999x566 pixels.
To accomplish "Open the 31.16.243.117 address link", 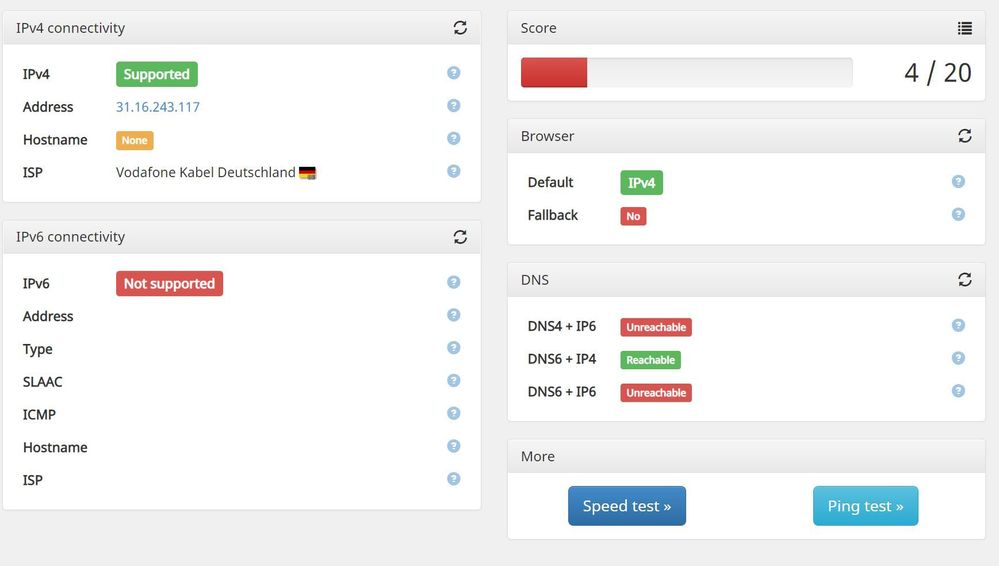I will click(x=157, y=107).
